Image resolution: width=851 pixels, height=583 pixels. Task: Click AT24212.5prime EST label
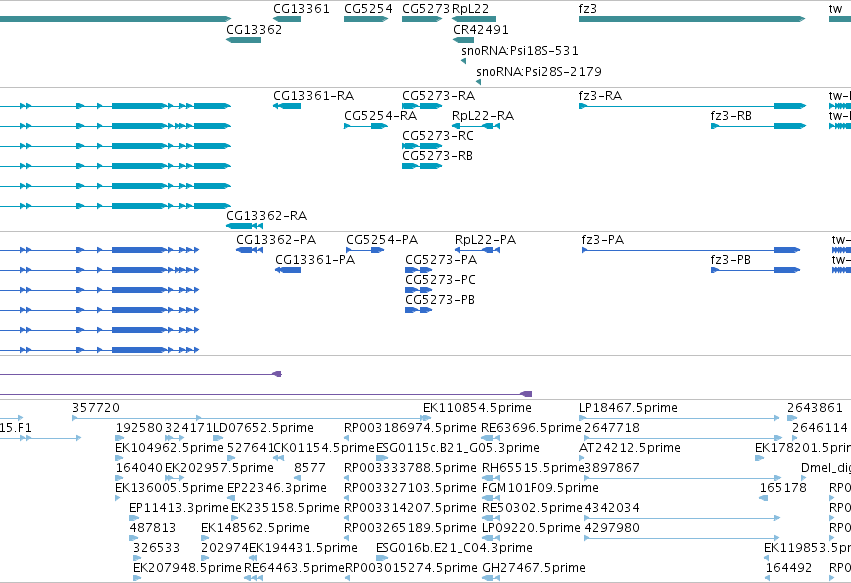click(x=630, y=448)
